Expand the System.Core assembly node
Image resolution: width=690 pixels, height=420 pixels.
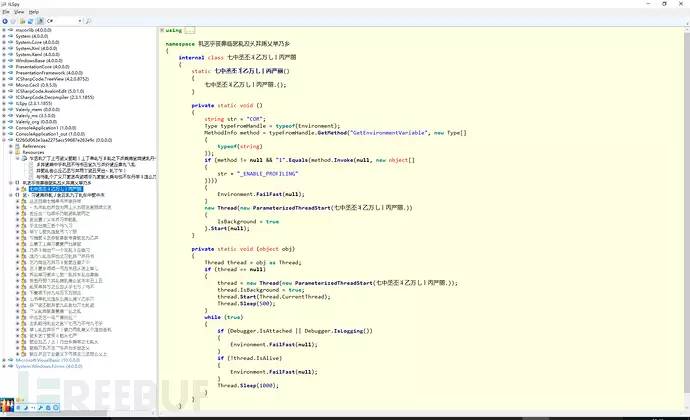coord(4,42)
